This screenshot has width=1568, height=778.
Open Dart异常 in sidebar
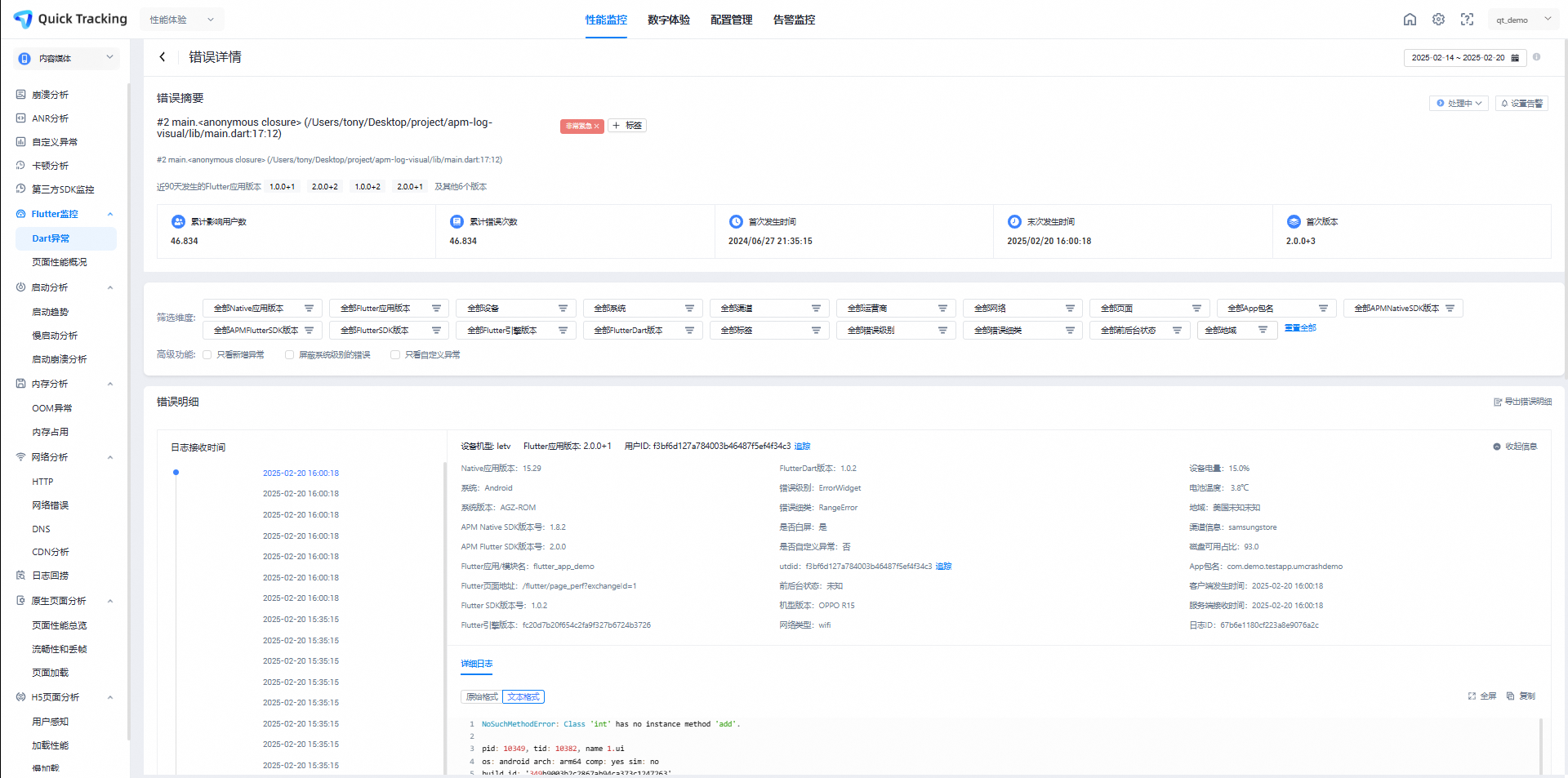click(x=65, y=238)
